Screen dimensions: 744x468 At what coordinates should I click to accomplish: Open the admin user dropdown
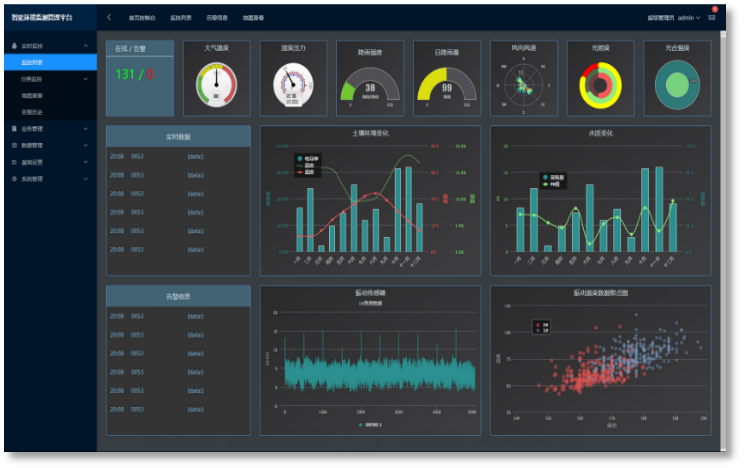pos(688,18)
